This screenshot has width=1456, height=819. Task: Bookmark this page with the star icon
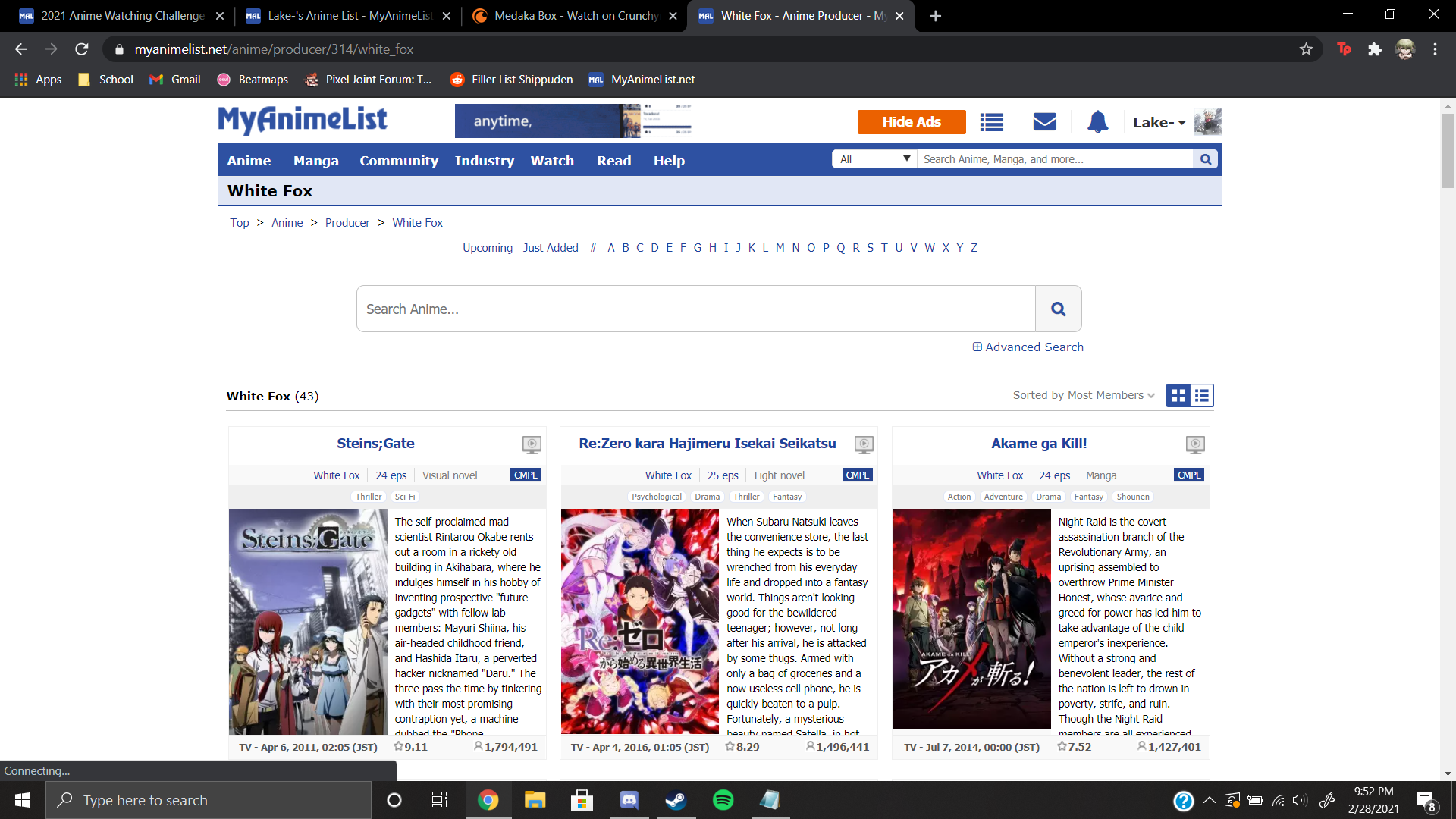tap(1306, 49)
